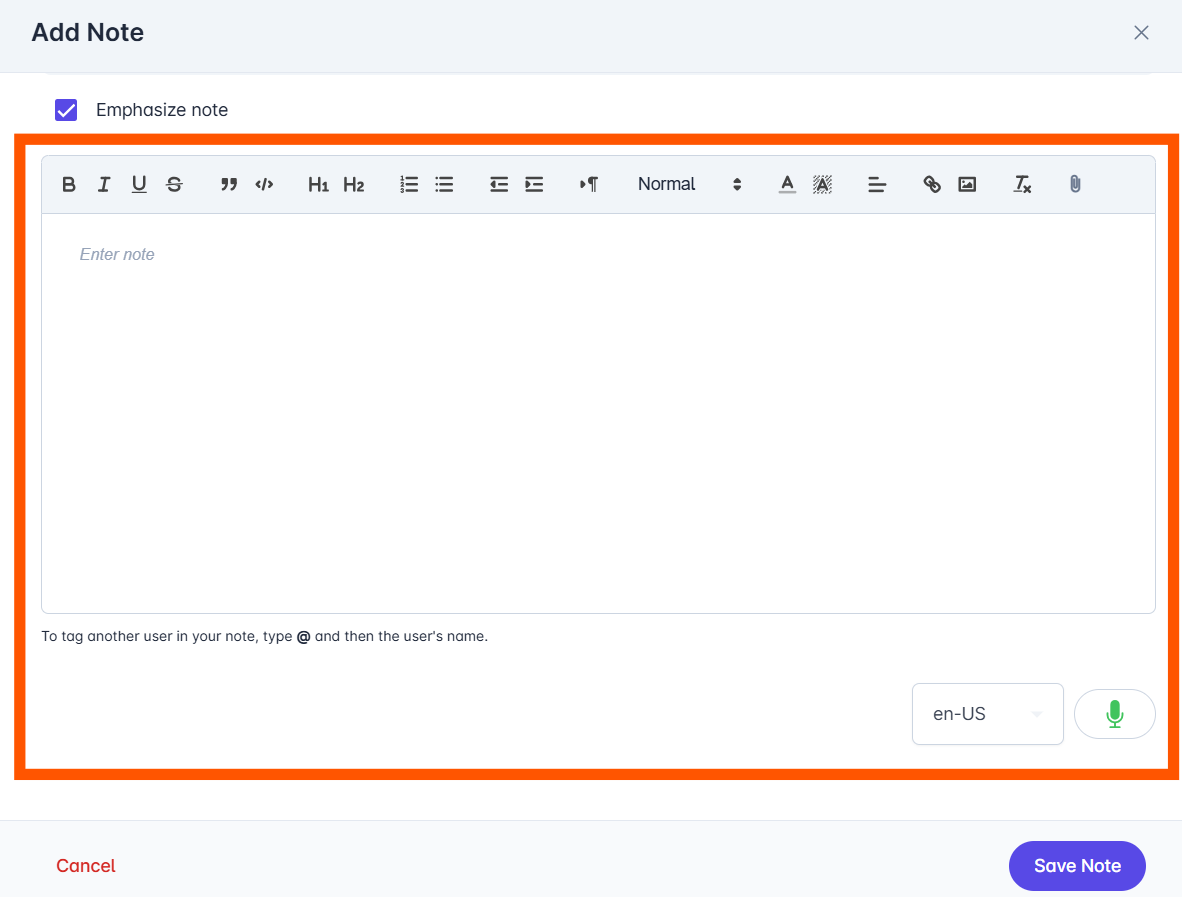The height and width of the screenshot is (897, 1182).
Task: Attach a file with the paperclip icon
Action: point(1075,184)
